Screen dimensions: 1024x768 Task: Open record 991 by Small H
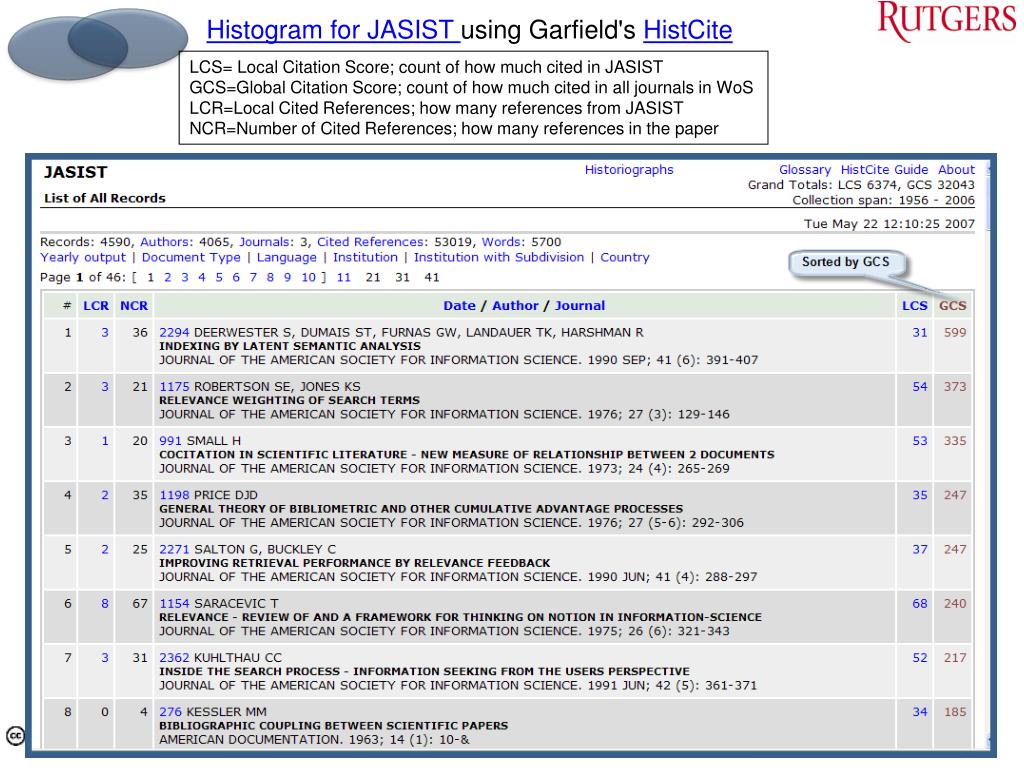[x=170, y=441]
